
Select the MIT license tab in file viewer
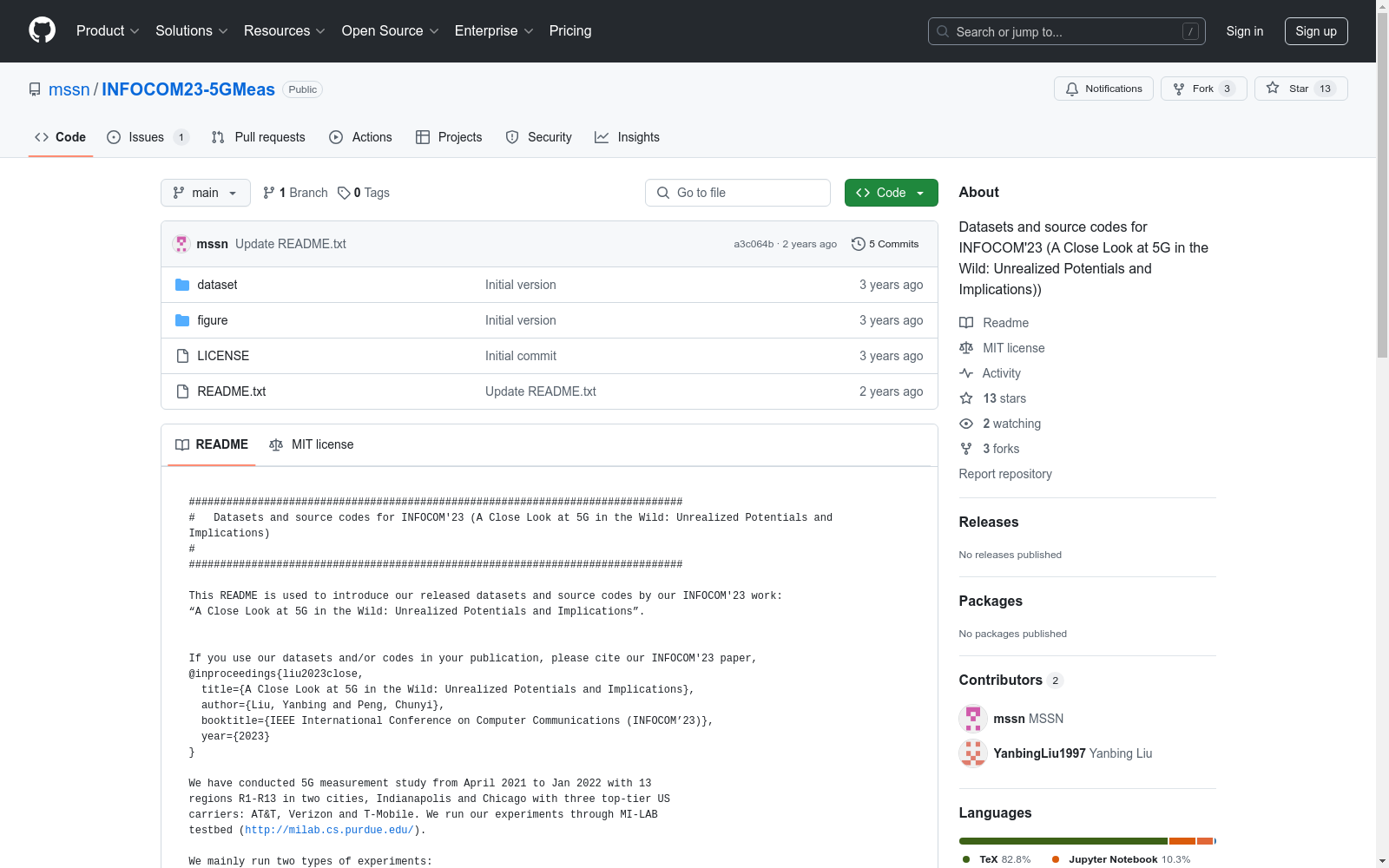(312, 444)
